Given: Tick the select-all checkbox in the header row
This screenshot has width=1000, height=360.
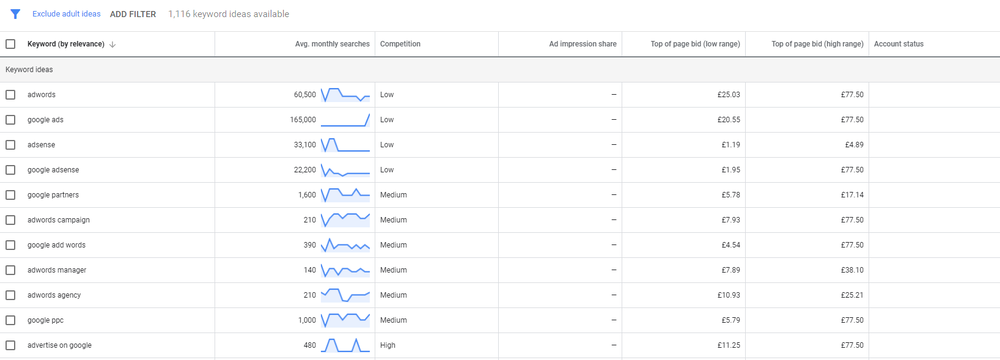Looking at the screenshot, I should pyautogui.click(x=10, y=44).
